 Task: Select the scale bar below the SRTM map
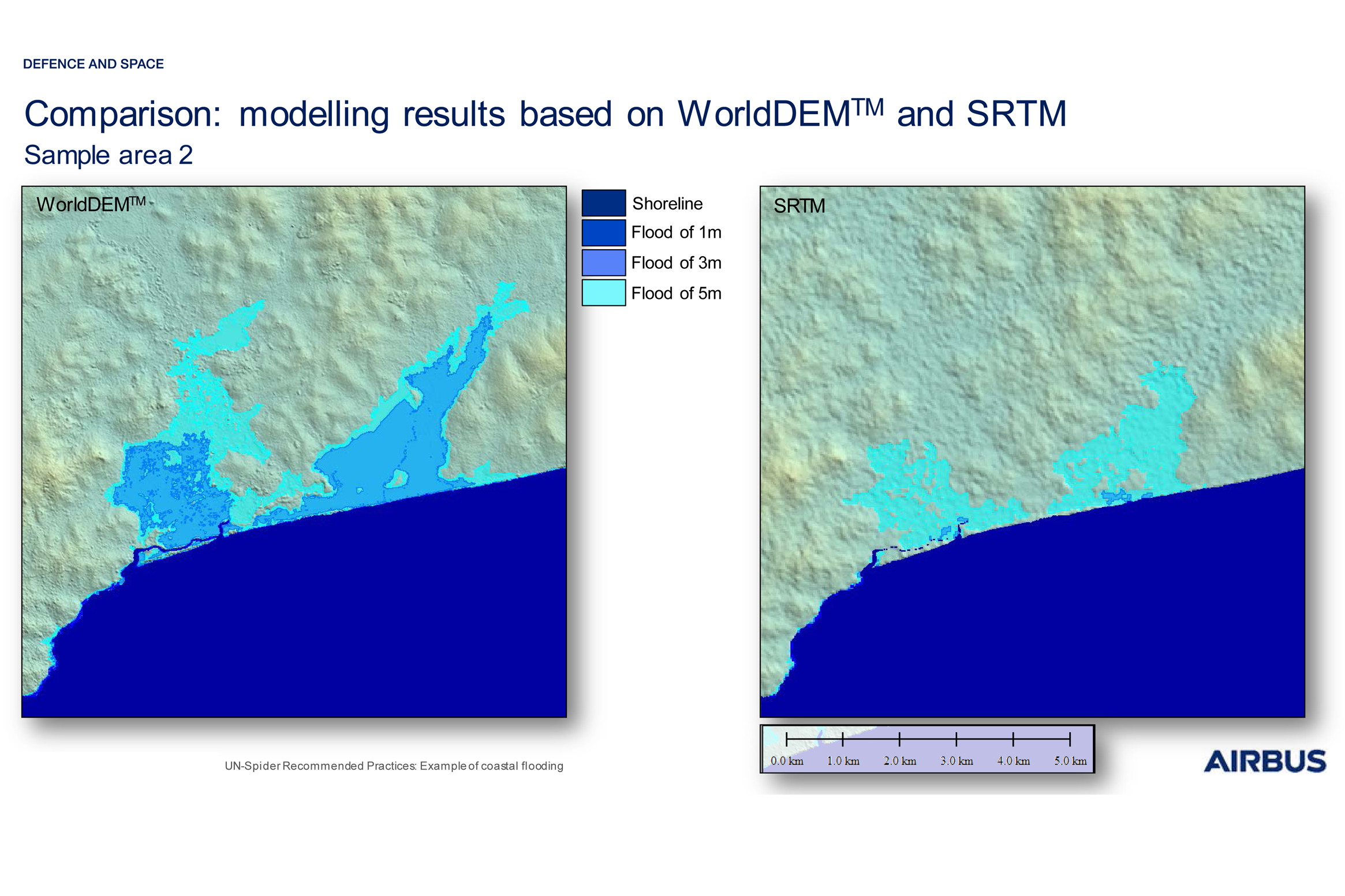point(926,750)
